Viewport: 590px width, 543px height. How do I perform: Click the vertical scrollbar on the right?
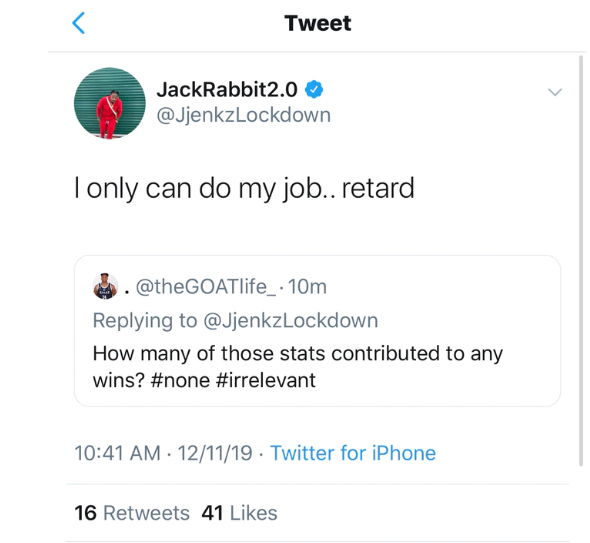pos(581,261)
